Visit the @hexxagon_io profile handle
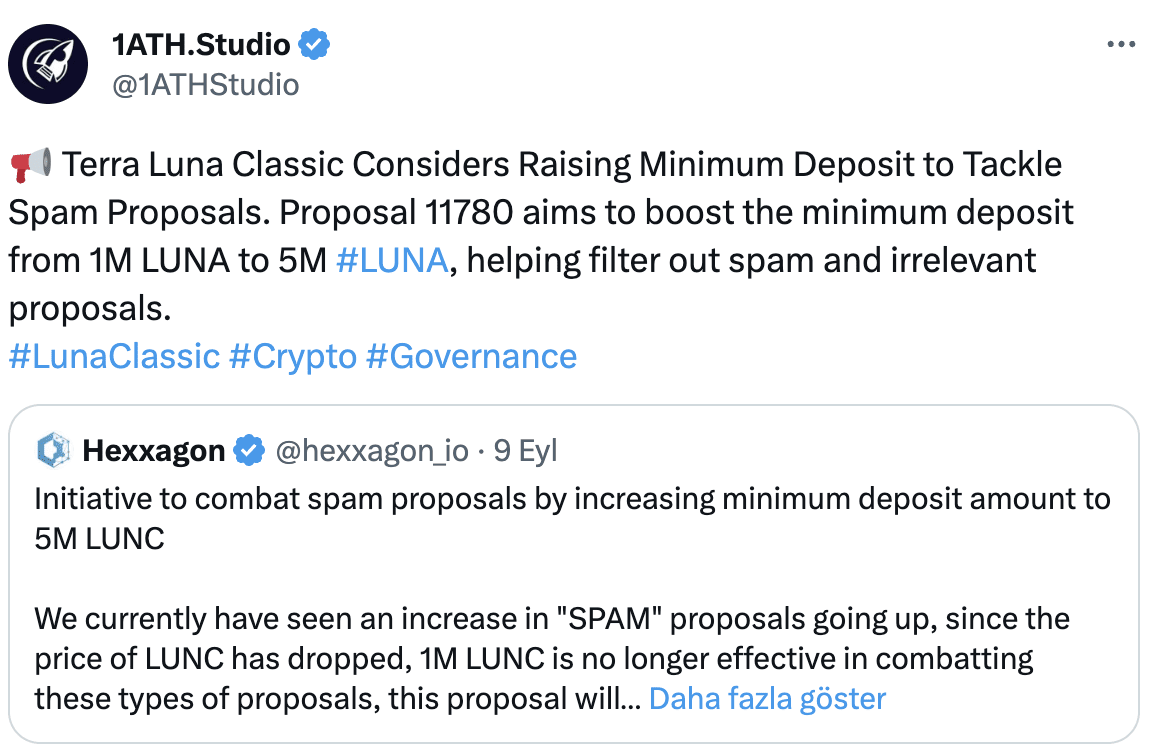The image size is (1160, 756). 370,450
